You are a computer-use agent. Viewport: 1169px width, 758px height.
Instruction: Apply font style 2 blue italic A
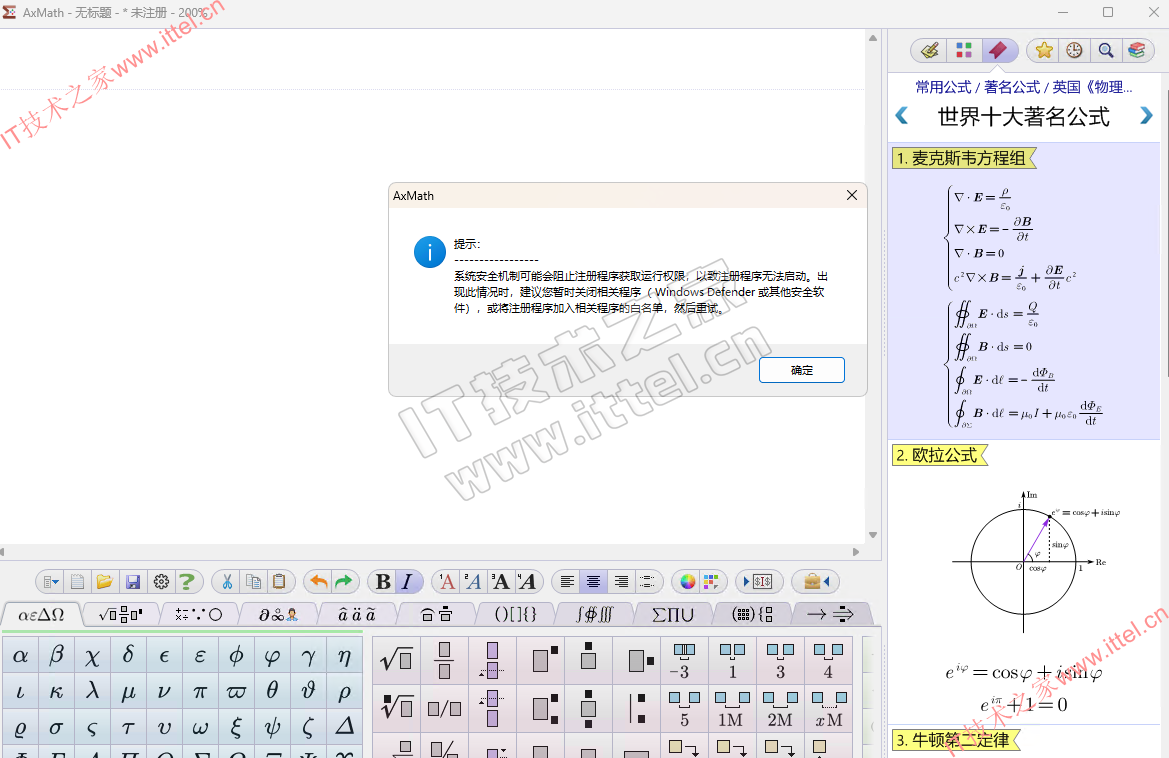click(473, 581)
